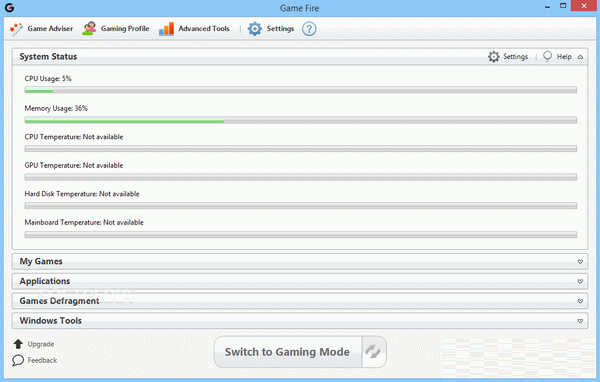Click 'GPU Temperature: Not available' text
Image resolution: width=600 pixels, height=382 pixels.
click(74, 165)
